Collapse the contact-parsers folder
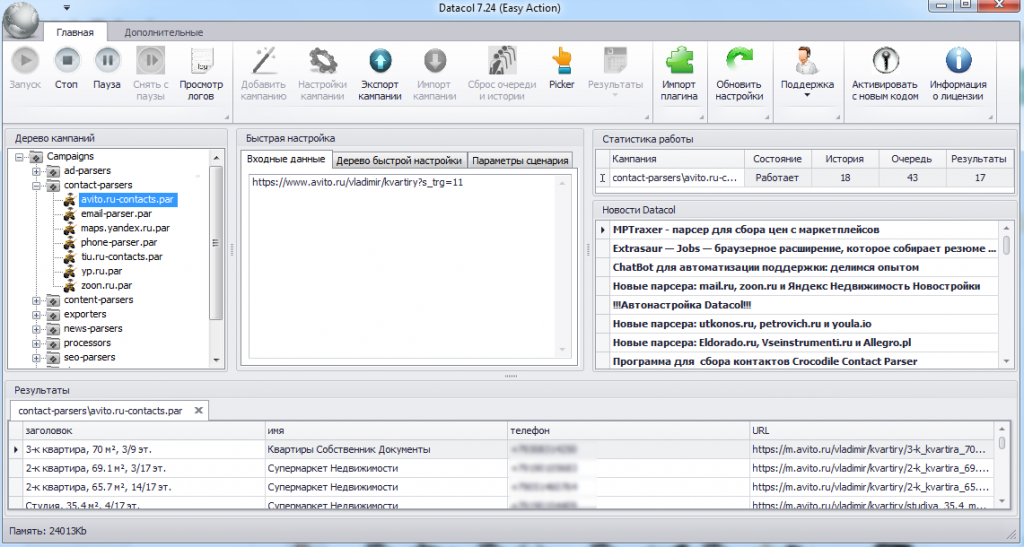 [37, 185]
